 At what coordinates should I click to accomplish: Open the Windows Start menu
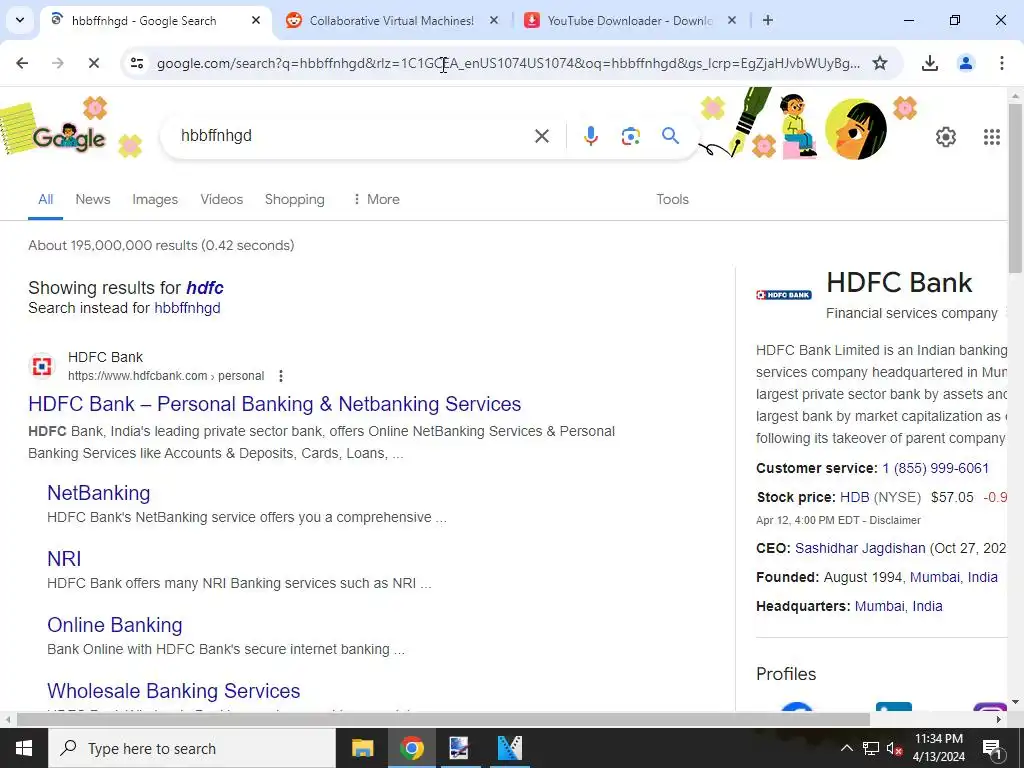[x=24, y=748]
